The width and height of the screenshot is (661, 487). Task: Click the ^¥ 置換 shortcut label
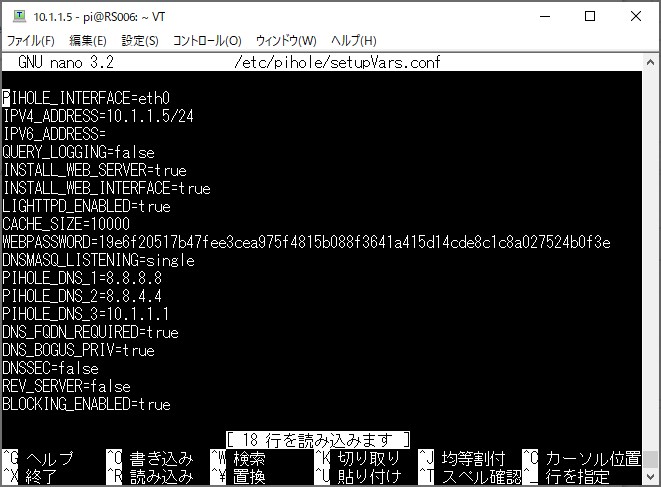238,476
